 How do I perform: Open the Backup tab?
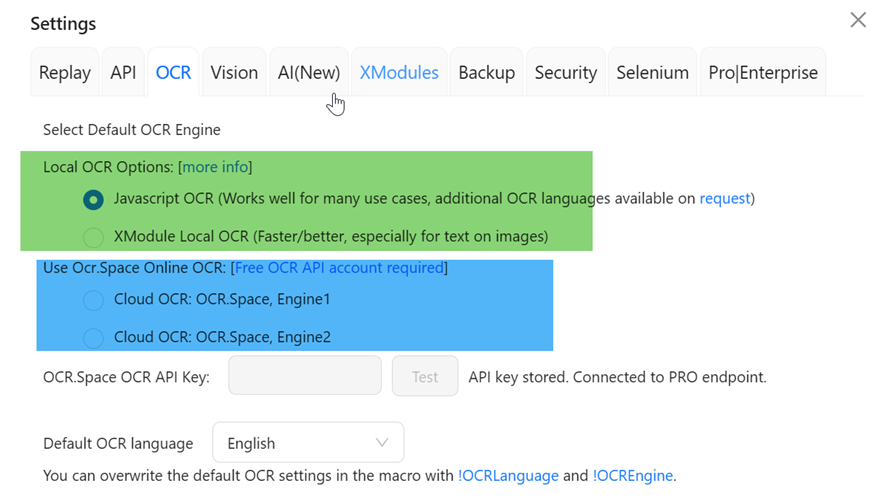click(x=486, y=73)
